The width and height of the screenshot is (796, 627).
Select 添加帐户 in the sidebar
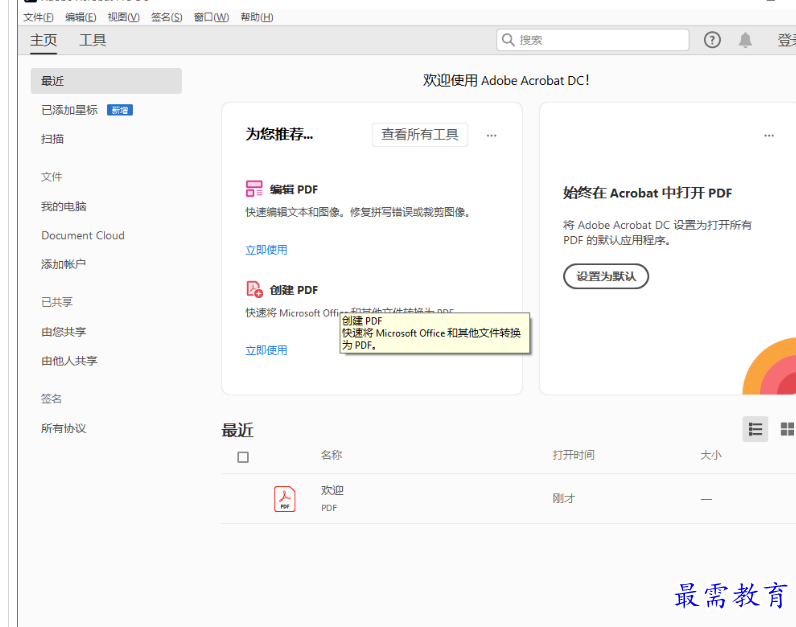(x=63, y=265)
